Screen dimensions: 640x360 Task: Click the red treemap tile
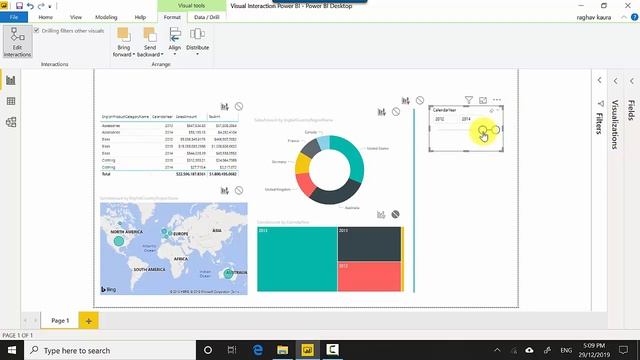(369, 276)
